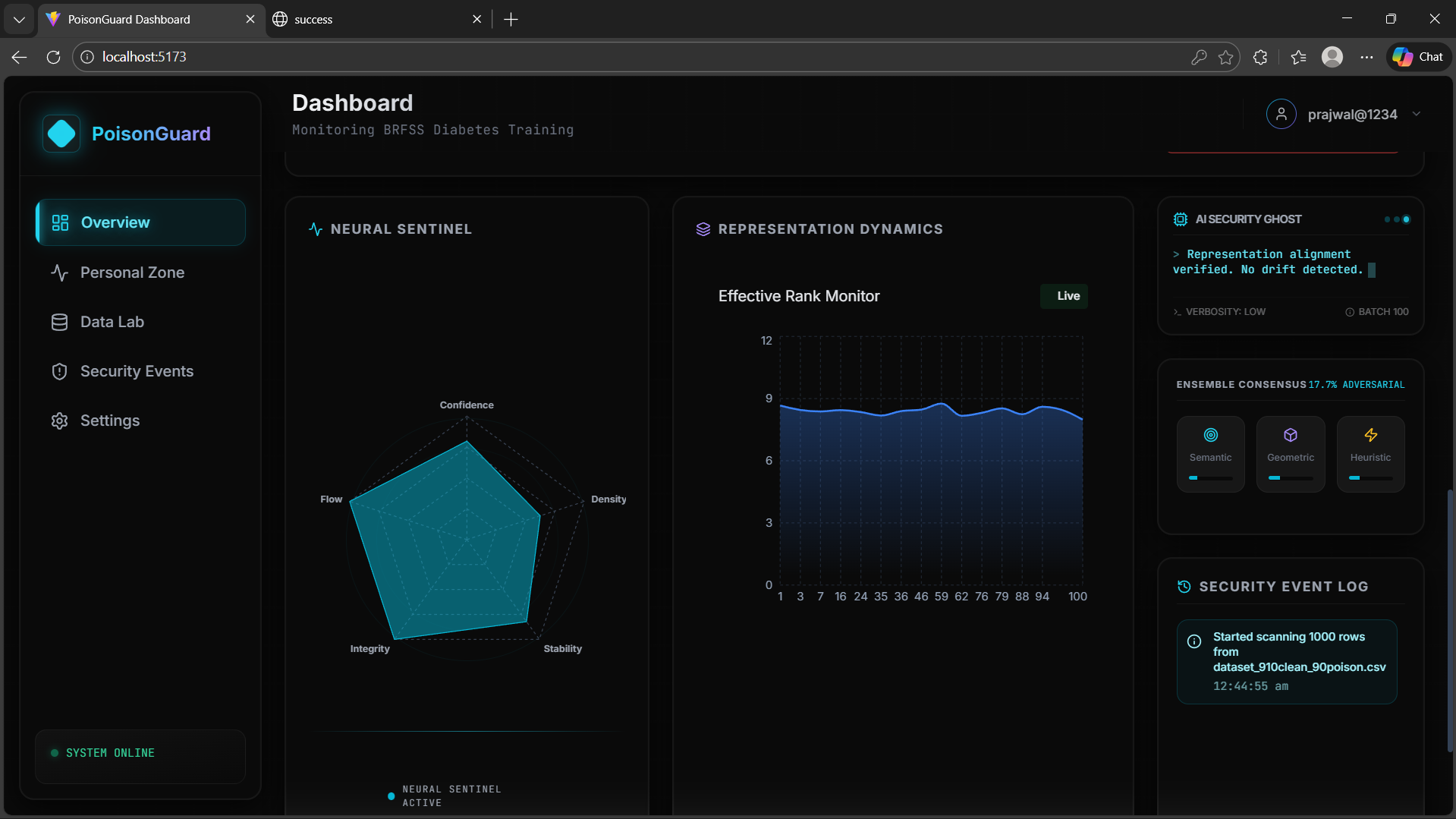1456x819 pixels.
Task: Click the PoisonGuard diamond logo icon
Action: click(61, 134)
